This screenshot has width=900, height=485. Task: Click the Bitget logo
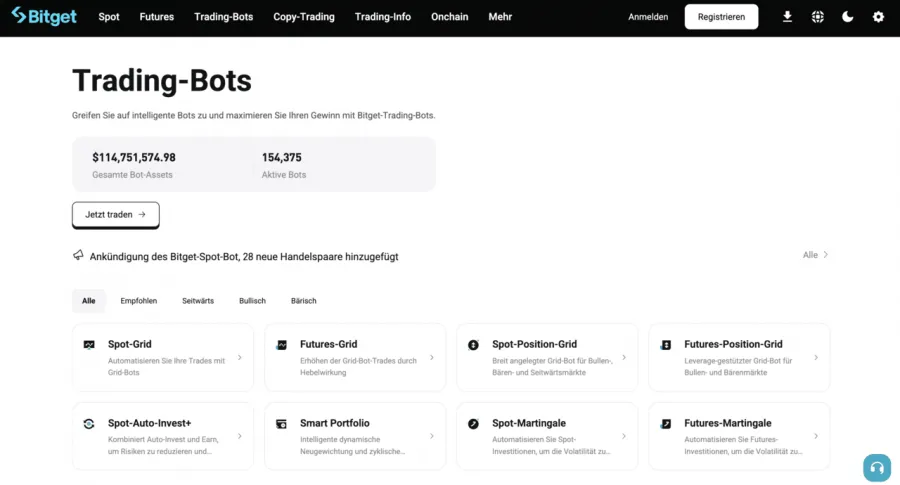coord(44,16)
